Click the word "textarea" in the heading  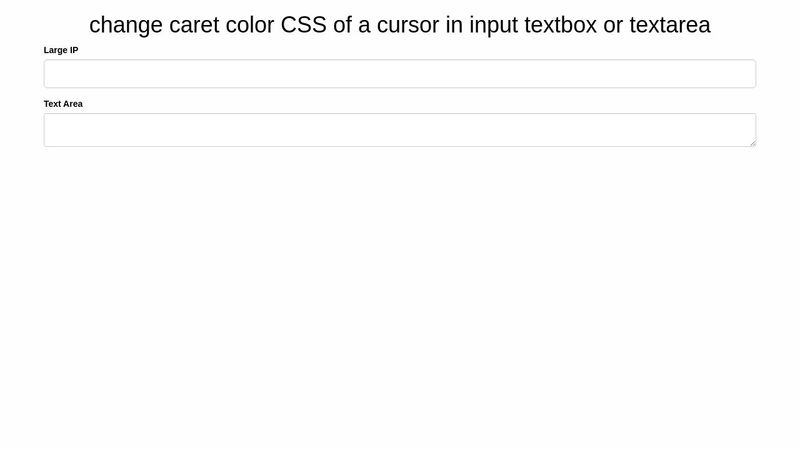[669, 25]
